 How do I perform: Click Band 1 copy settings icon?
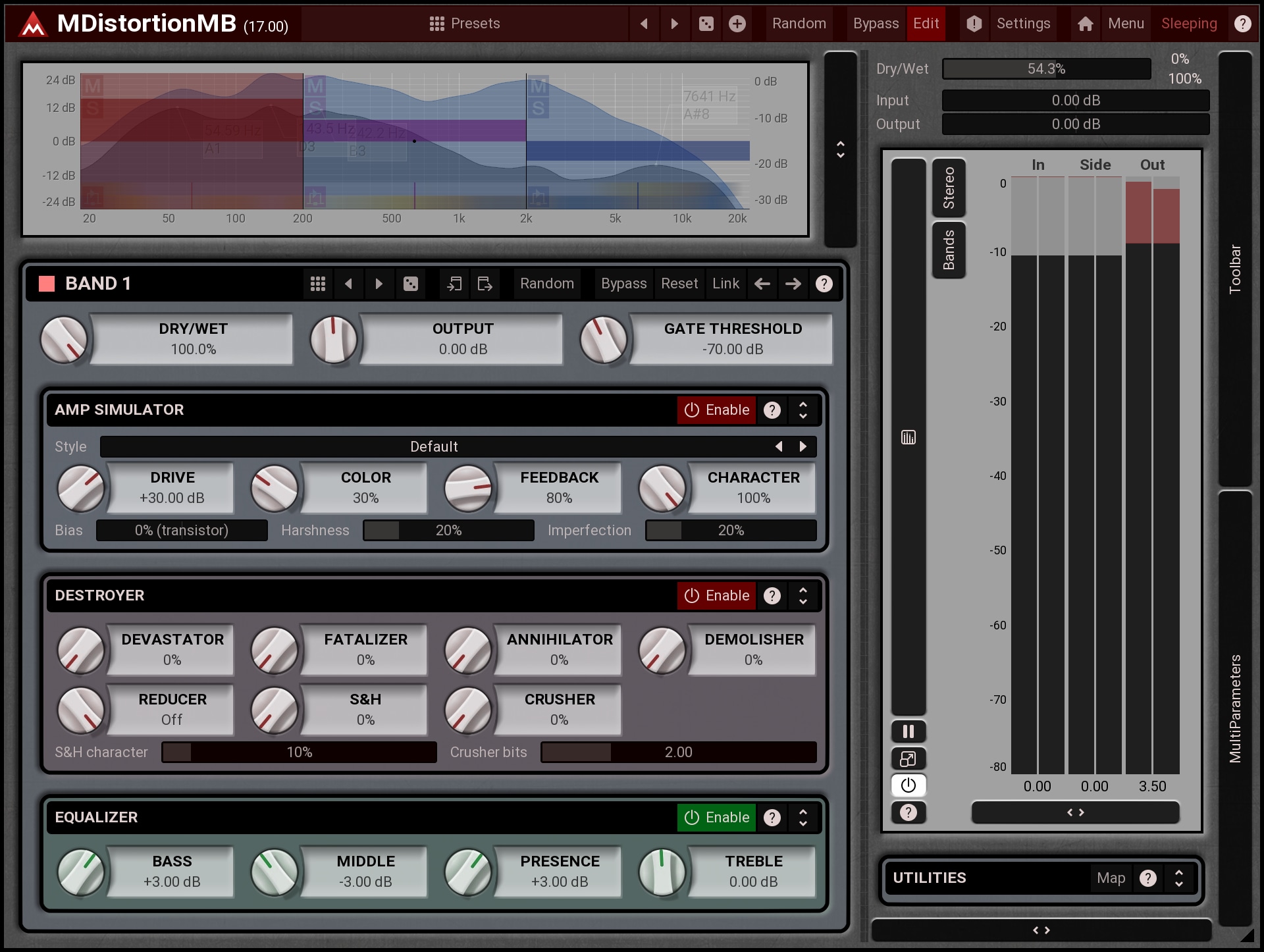click(454, 284)
